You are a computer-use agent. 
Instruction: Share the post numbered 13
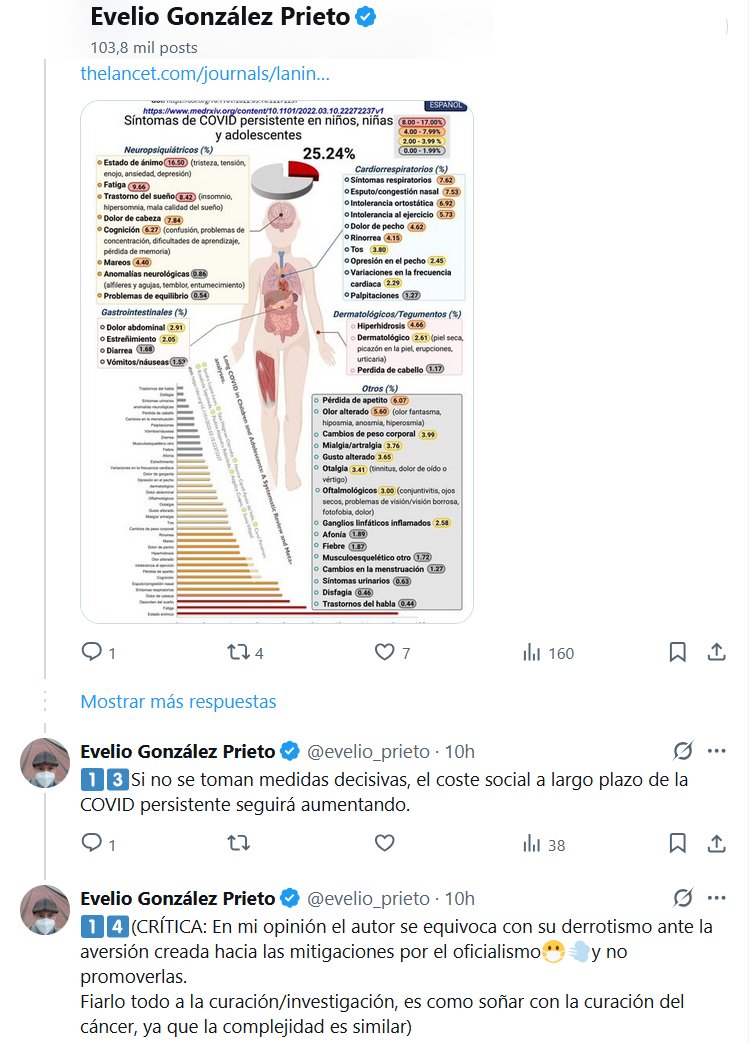point(716,844)
